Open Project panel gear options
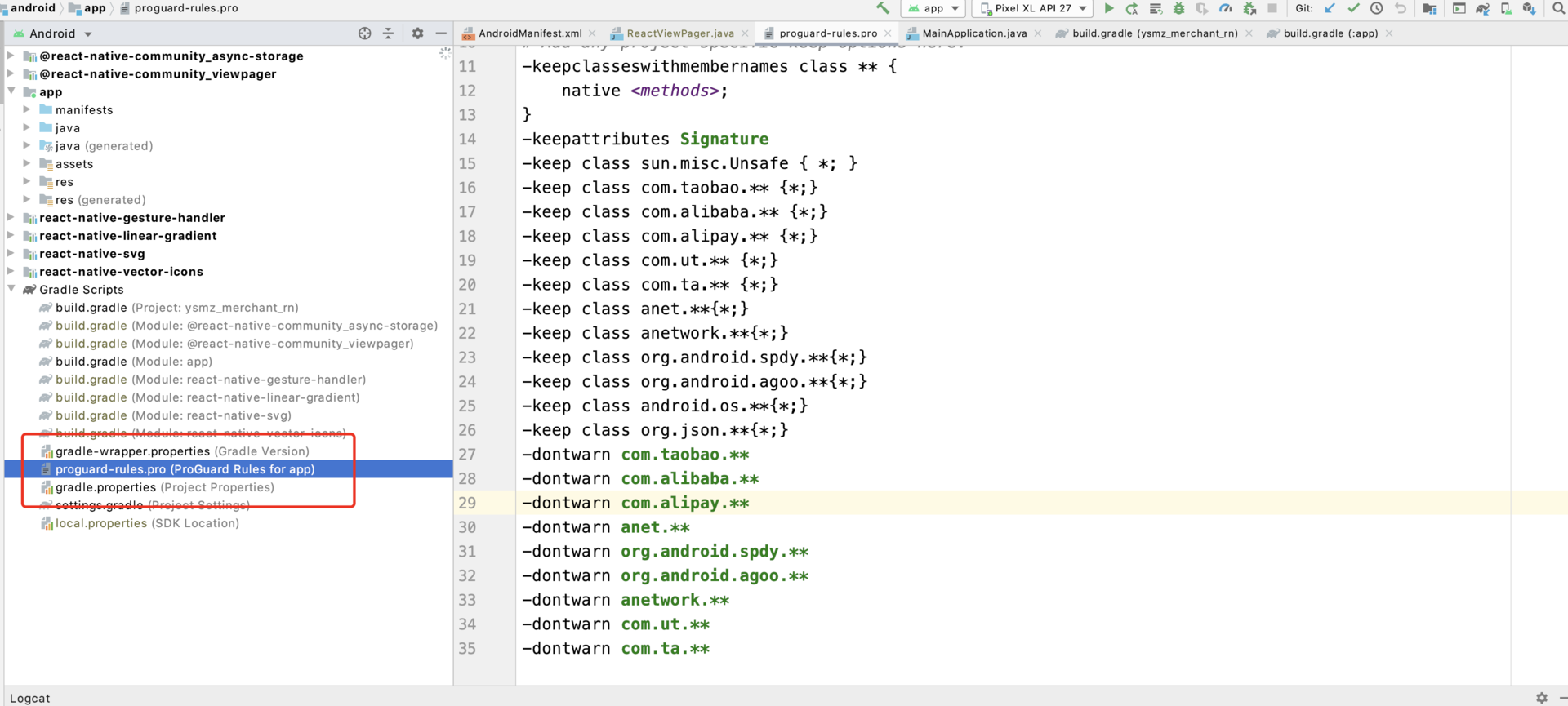 [417, 33]
